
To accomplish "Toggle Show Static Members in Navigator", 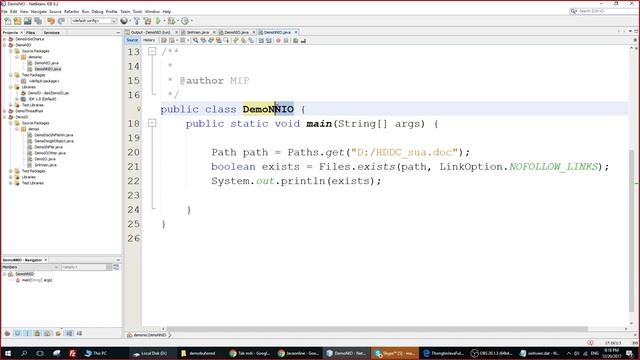I will 27,333.
